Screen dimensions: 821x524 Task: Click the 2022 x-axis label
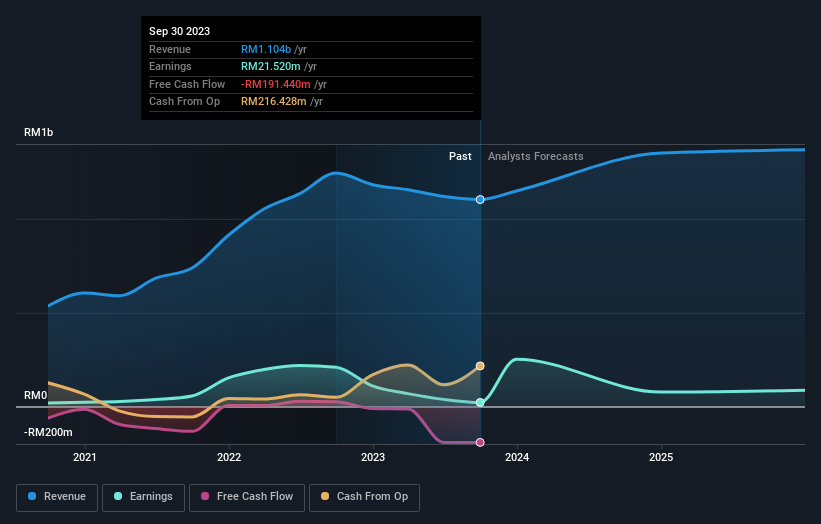coord(229,457)
